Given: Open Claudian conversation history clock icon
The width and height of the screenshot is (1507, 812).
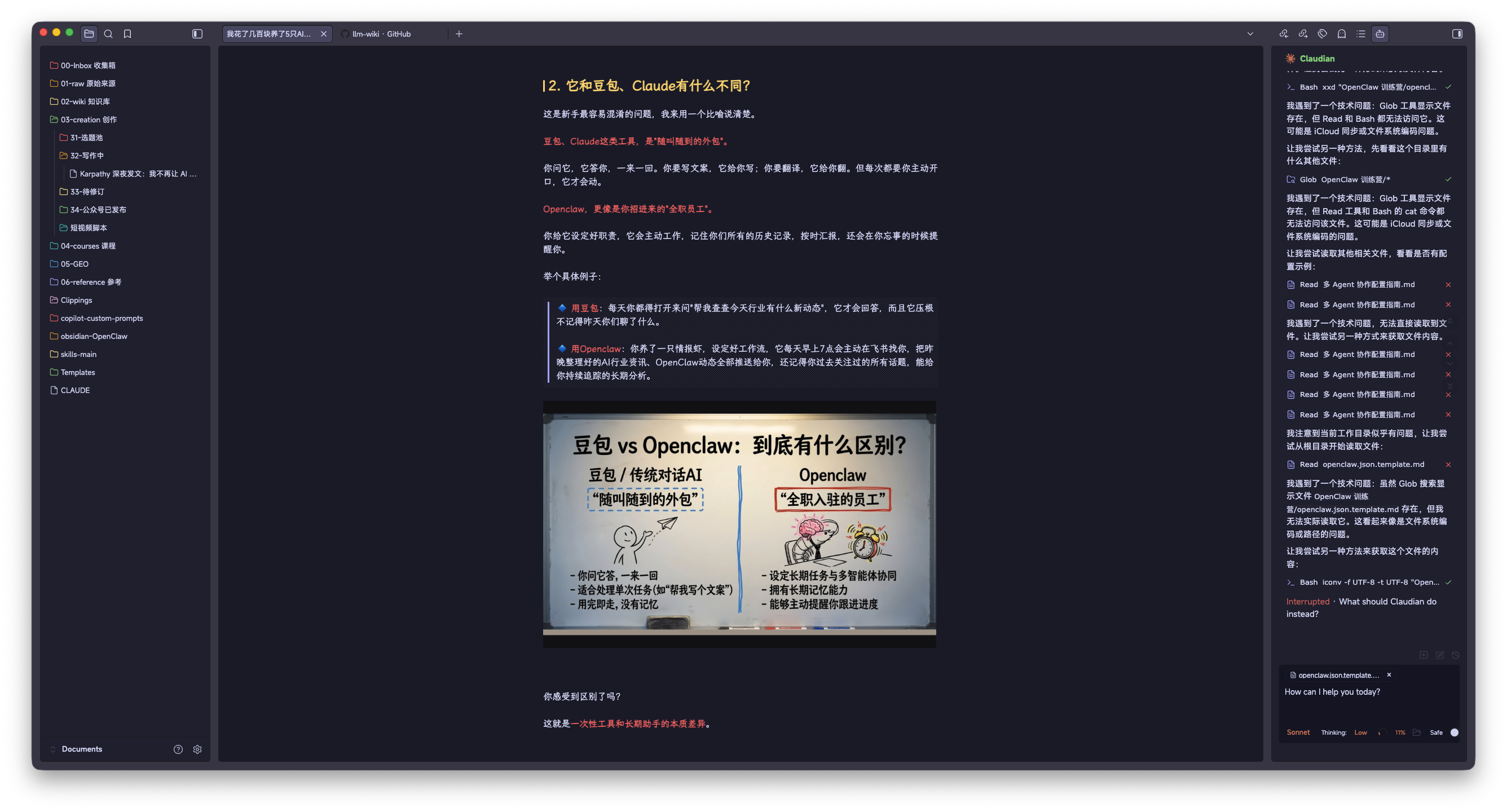Looking at the screenshot, I should point(1456,655).
